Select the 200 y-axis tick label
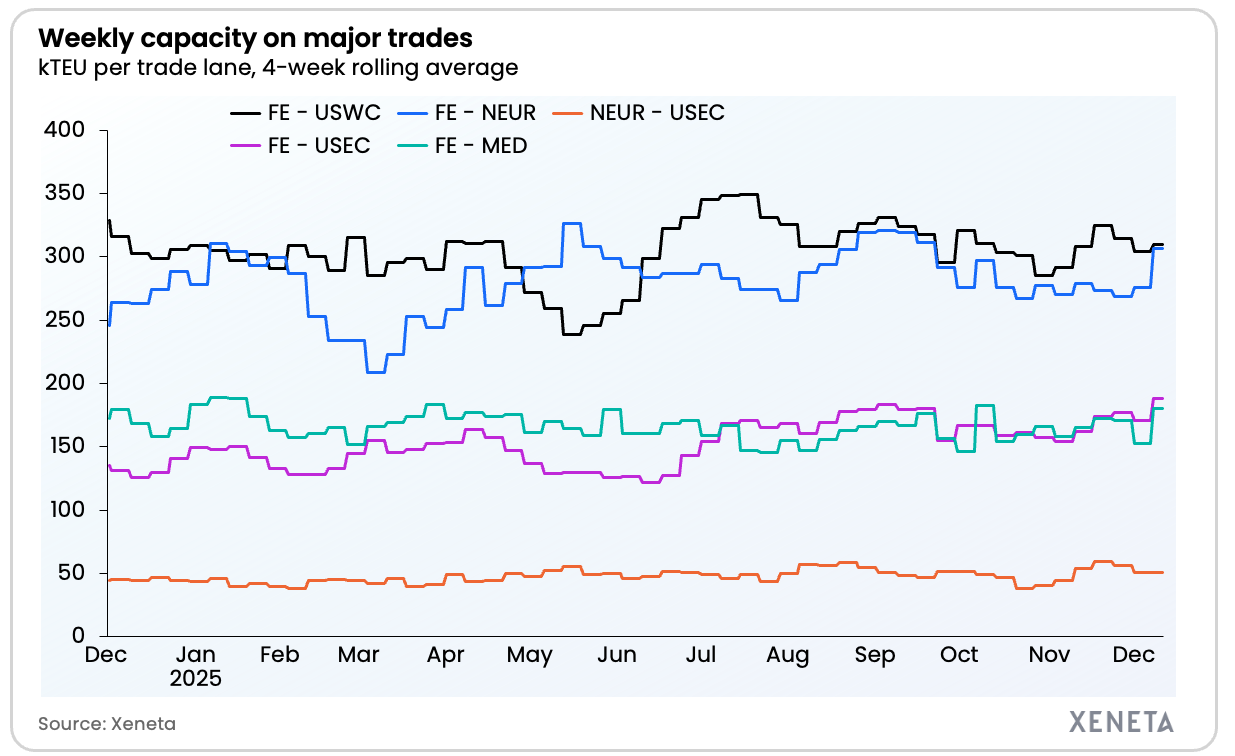This screenshot has height=756, width=1235. click(66, 383)
